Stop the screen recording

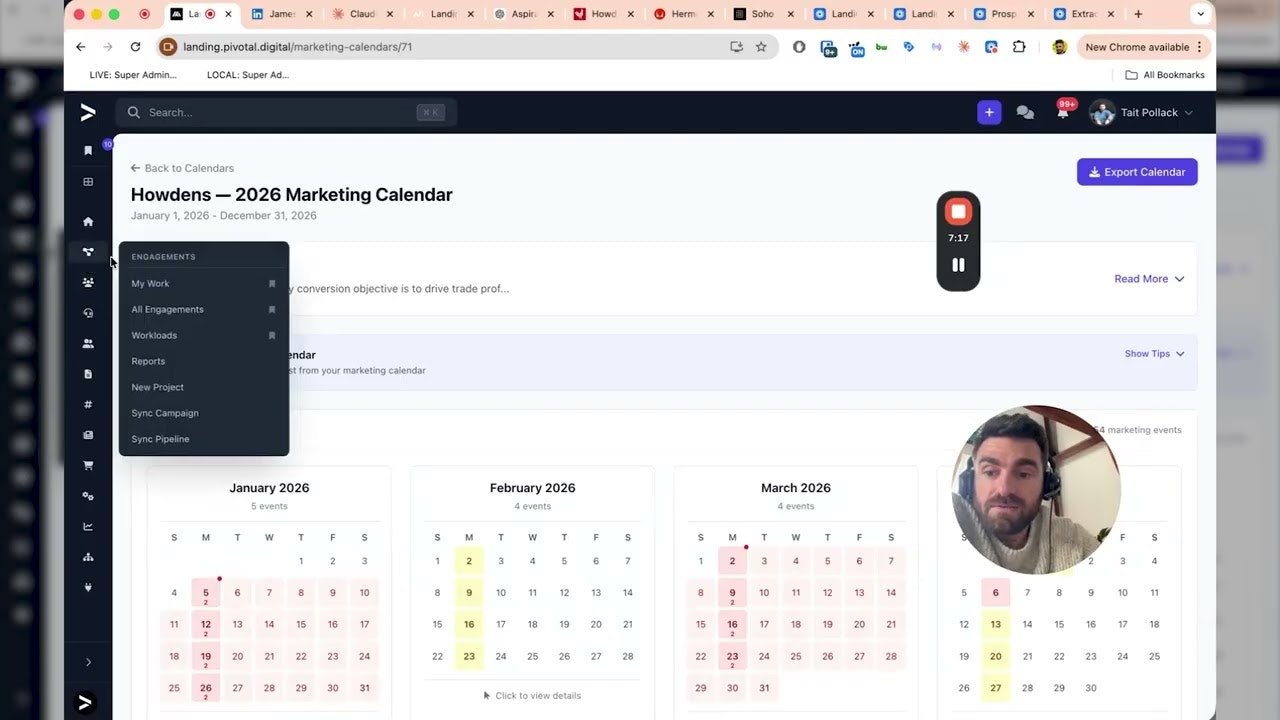click(958, 212)
